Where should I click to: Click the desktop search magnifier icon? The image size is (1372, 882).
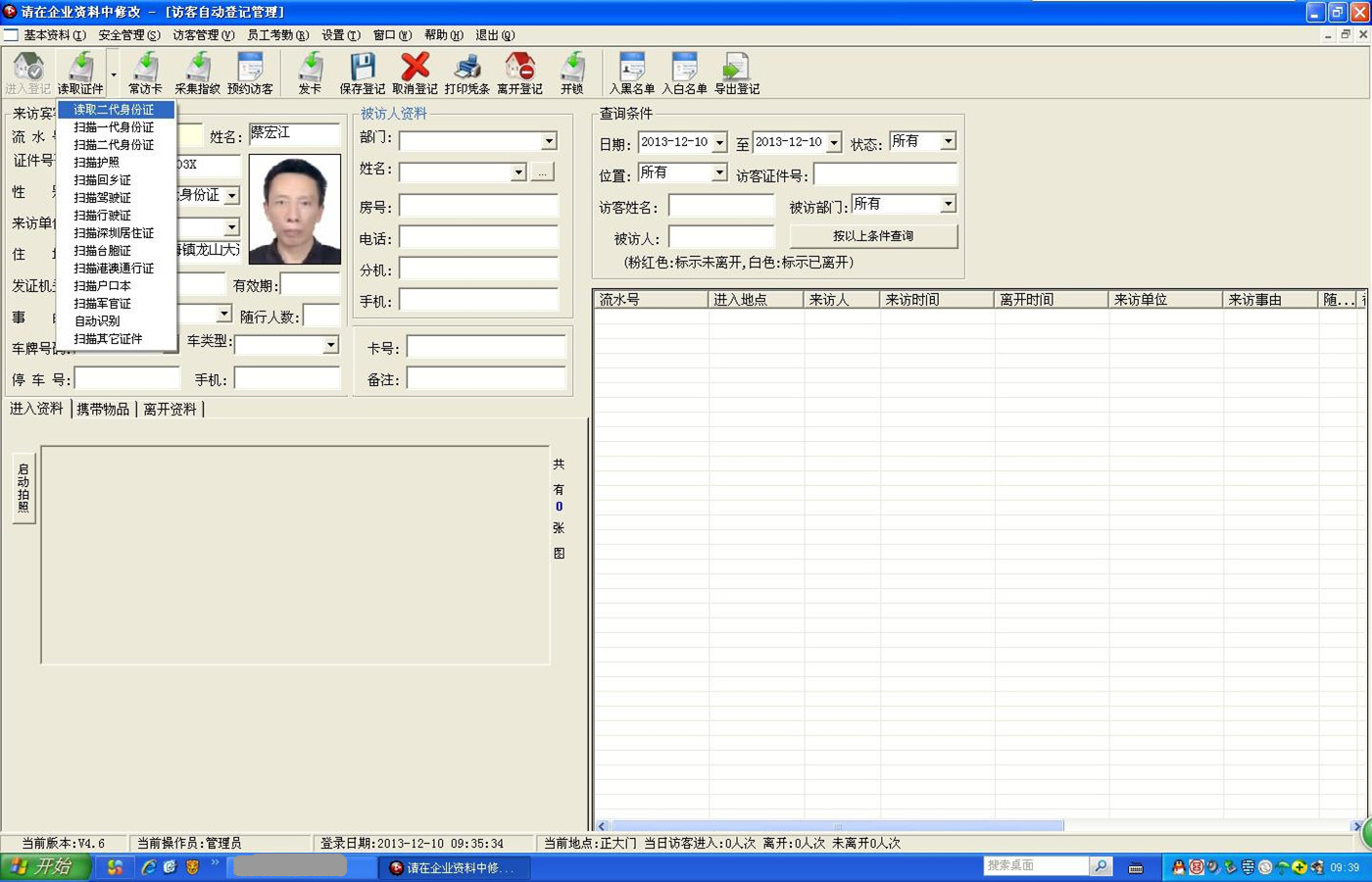pyautogui.click(x=1101, y=866)
